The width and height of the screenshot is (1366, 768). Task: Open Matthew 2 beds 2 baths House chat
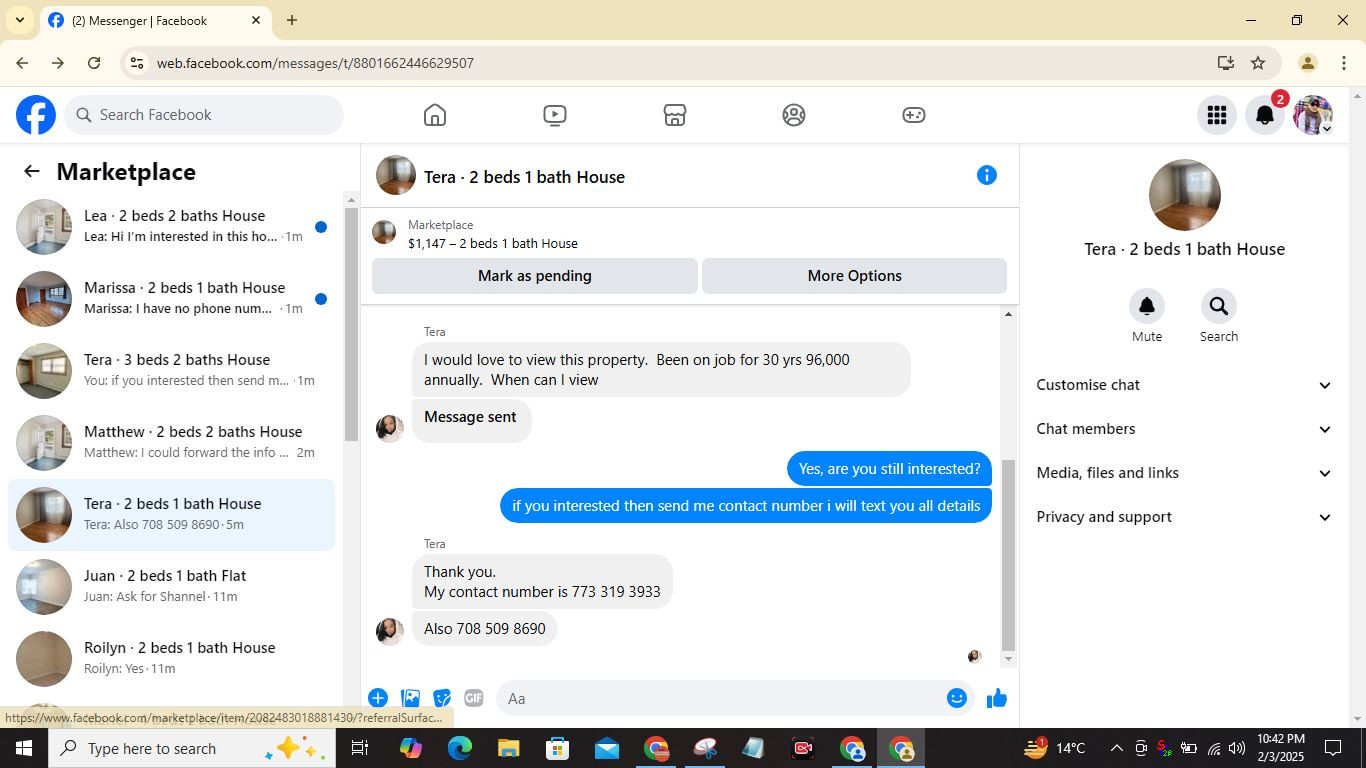172,443
